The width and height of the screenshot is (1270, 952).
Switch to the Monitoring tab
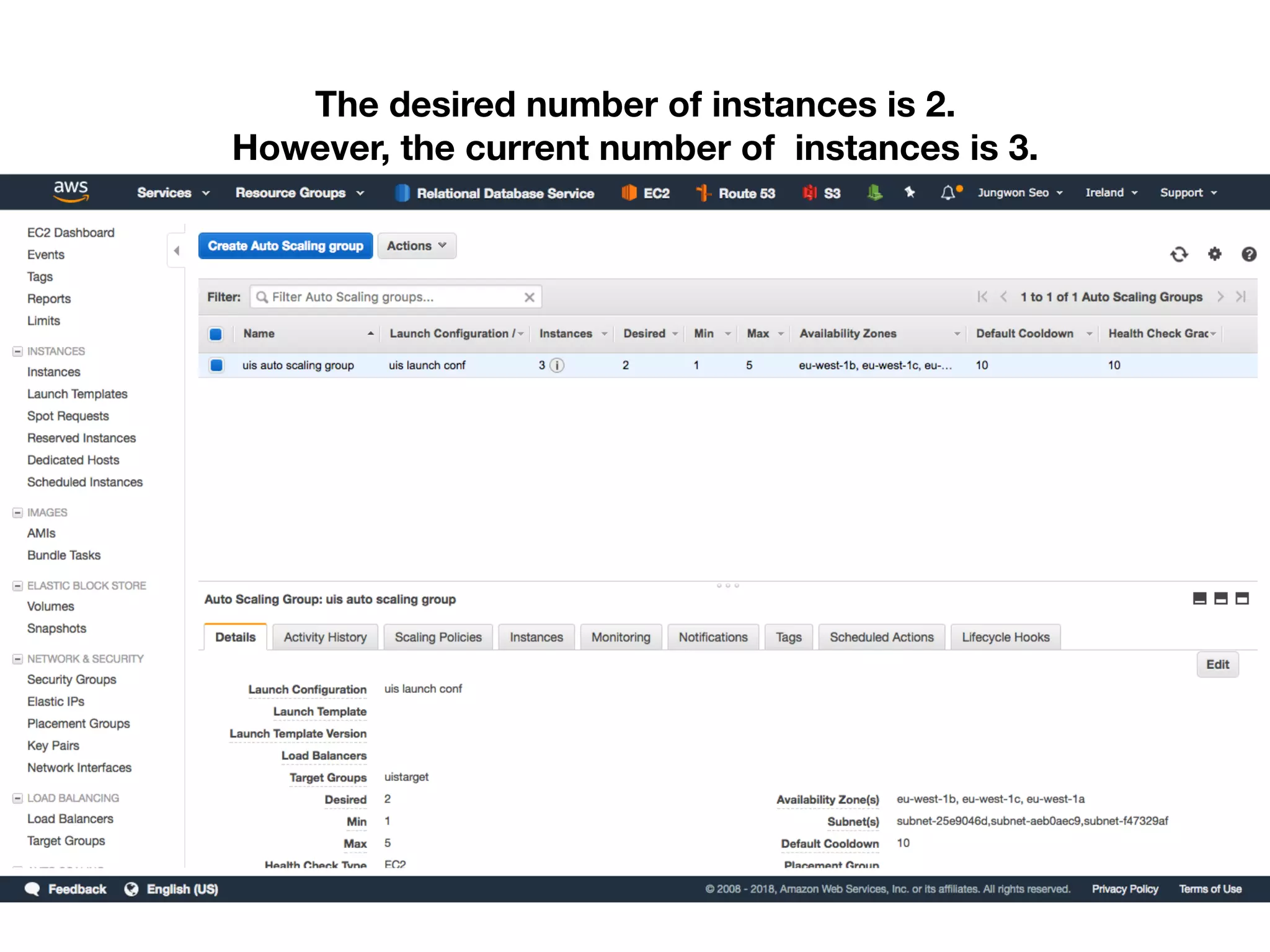[621, 637]
